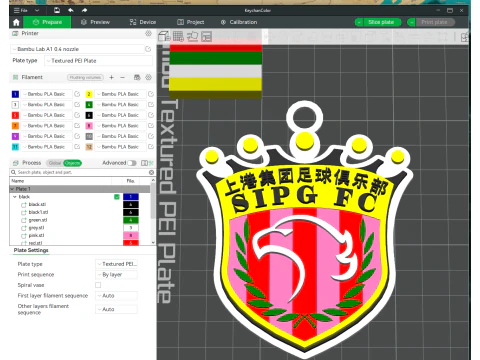The width and height of the screenshot is (480, 360).
Task: Click the Slice plate button
Action: tap(381, 22)
